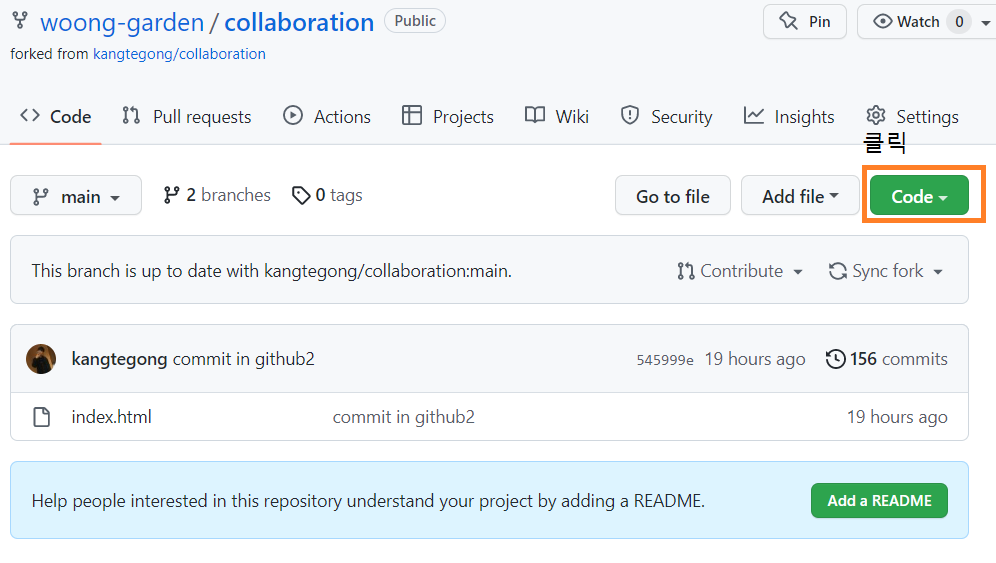Switch to the Wiki tab
This screenshot has width=996, height=563.
(557, 116)
